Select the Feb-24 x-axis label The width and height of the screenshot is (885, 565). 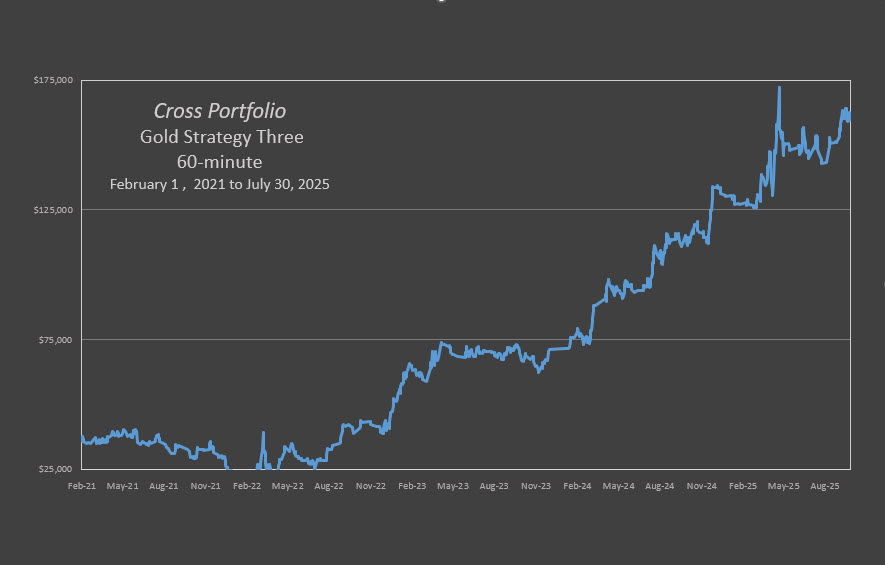(x=578, y=486)
